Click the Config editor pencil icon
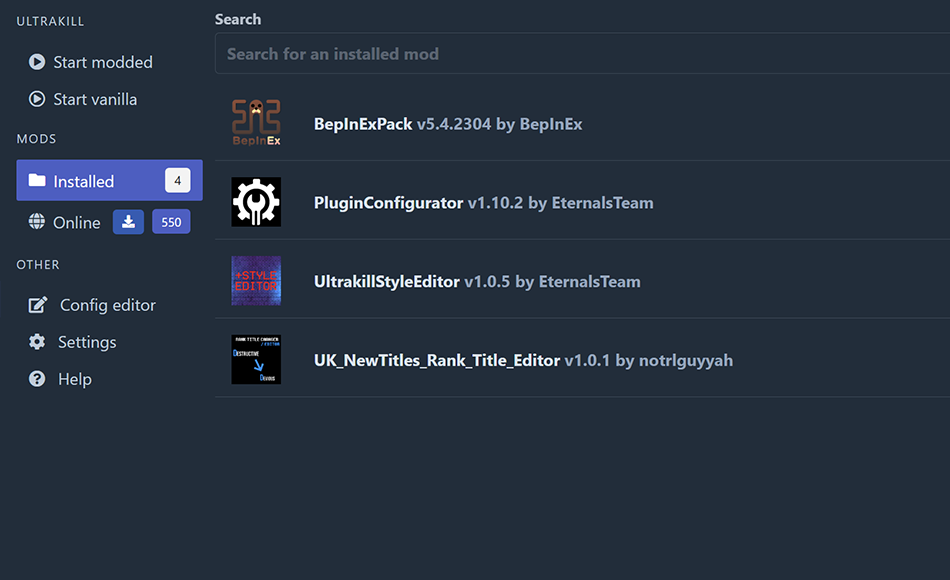Viewport: 950px width, 580px height. click(38, 305)
